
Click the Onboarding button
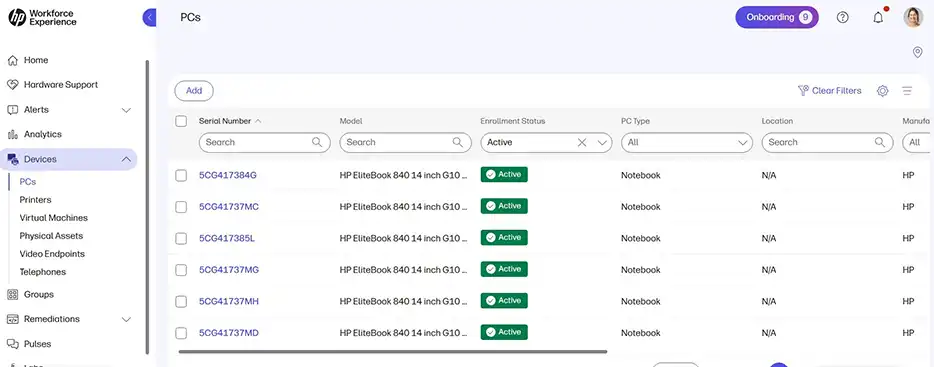tap(777, 17)
